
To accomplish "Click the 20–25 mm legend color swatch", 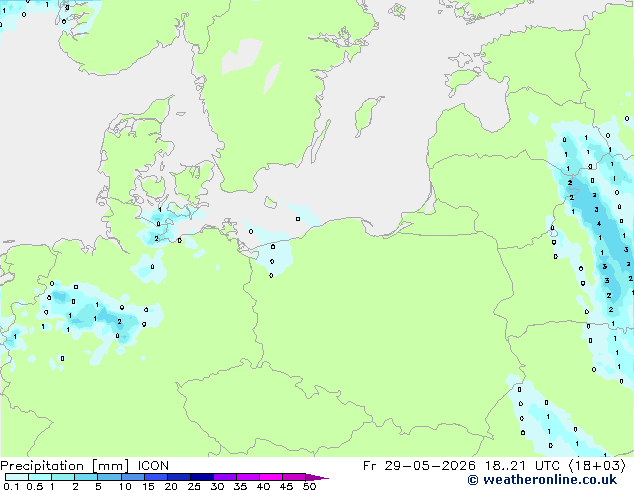I will [179, 477].
